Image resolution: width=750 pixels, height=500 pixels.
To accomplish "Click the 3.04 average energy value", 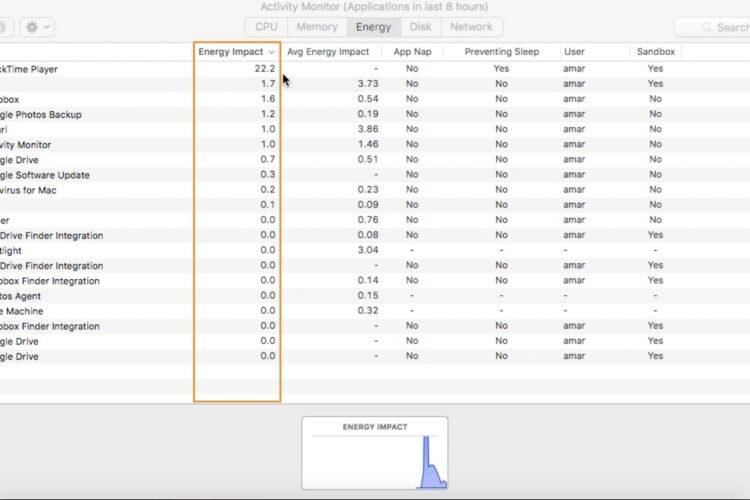I will click(x=368, y=250).
